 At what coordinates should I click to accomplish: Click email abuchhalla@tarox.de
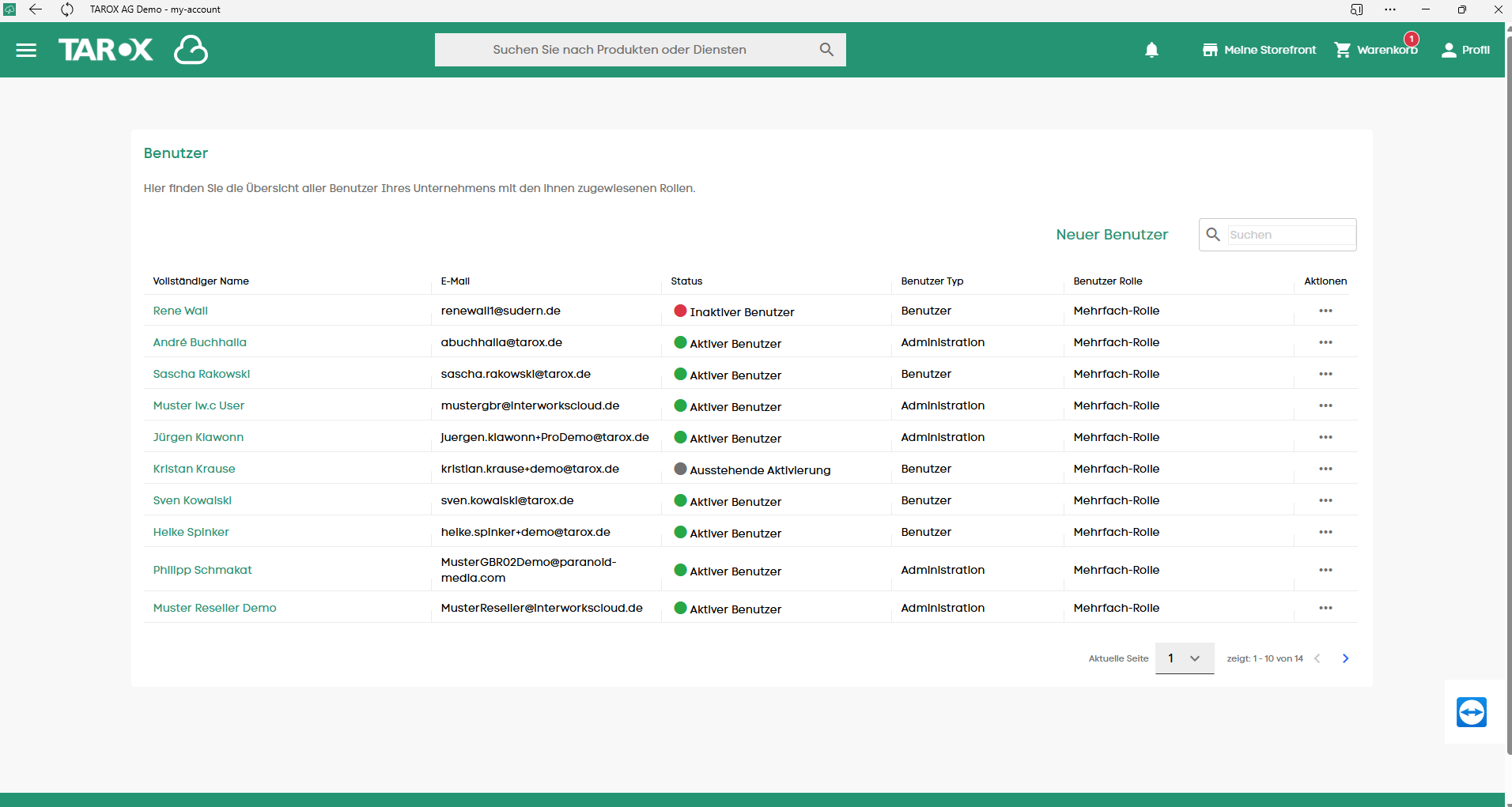tap(501, 342)
